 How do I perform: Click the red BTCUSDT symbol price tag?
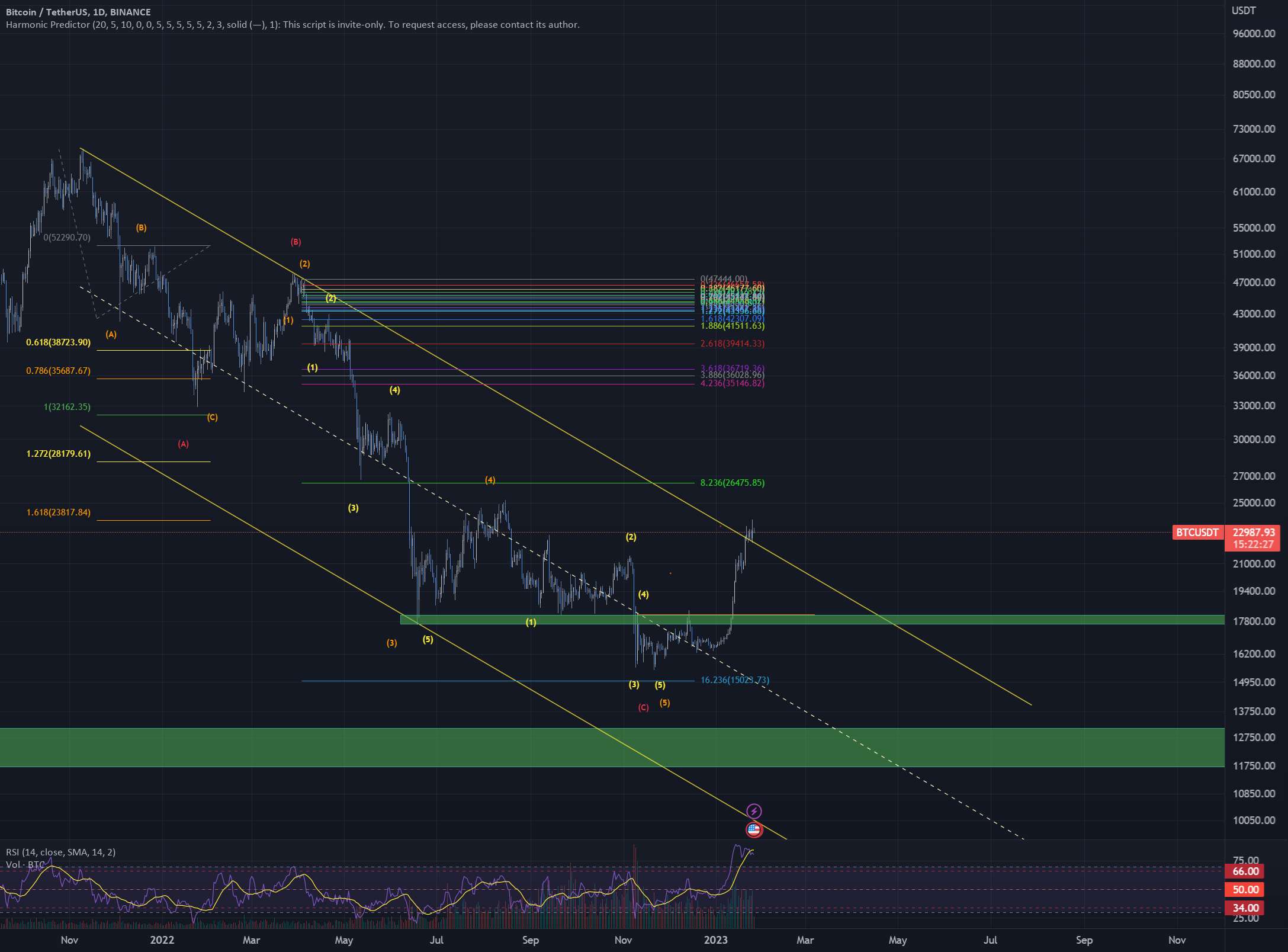(1197, 533)
